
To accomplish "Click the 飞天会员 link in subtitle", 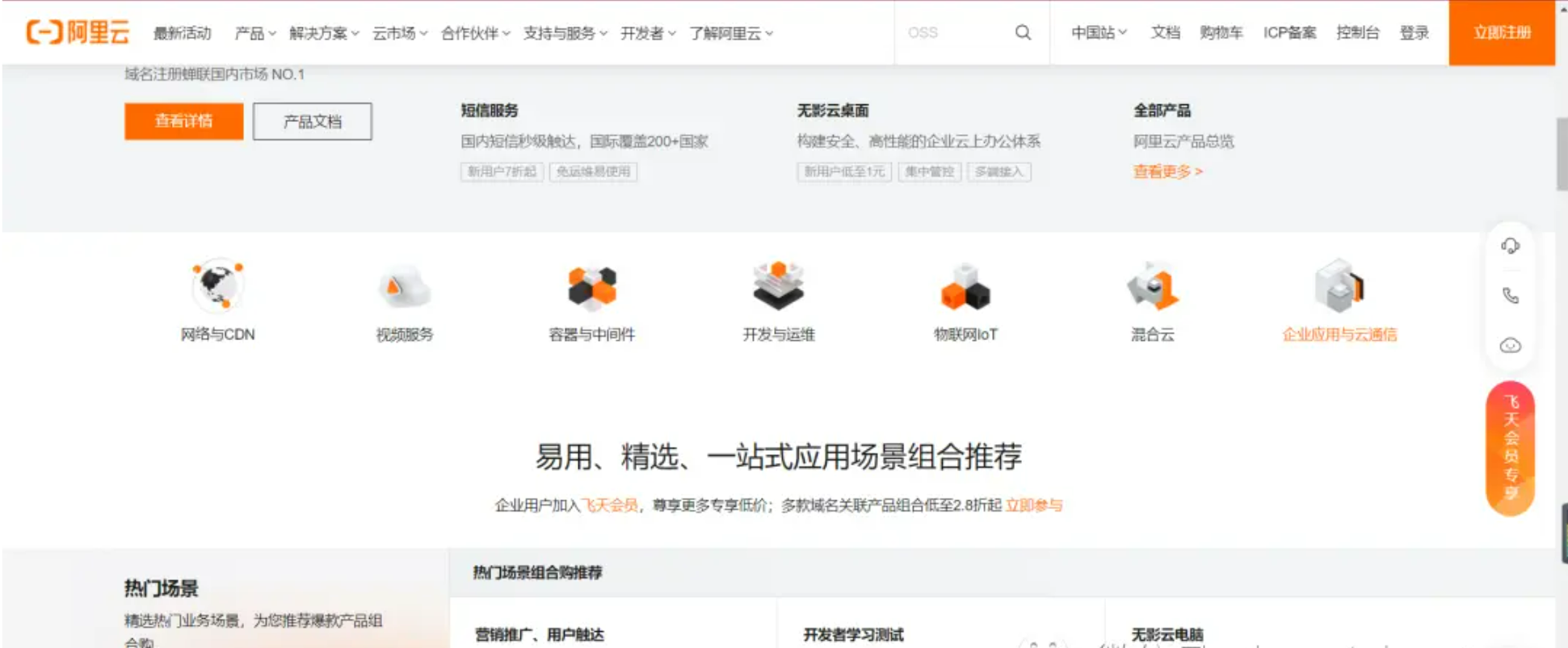I will point(610,506).
